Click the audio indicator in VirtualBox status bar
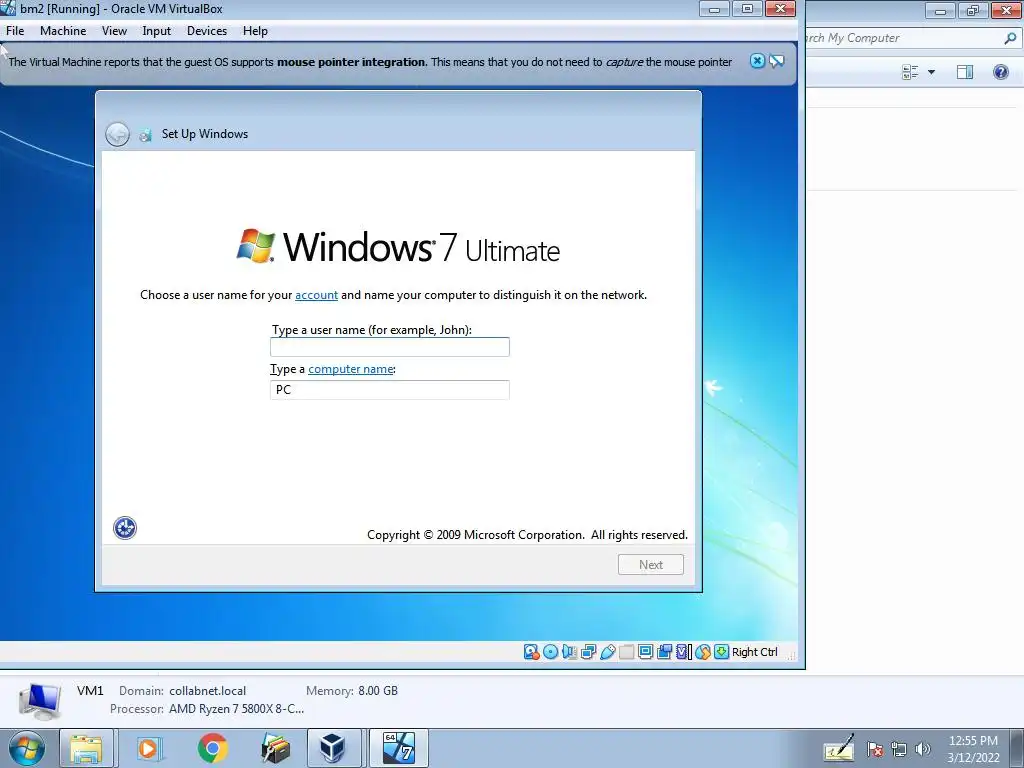1024x768 pixels. point(569,652)
